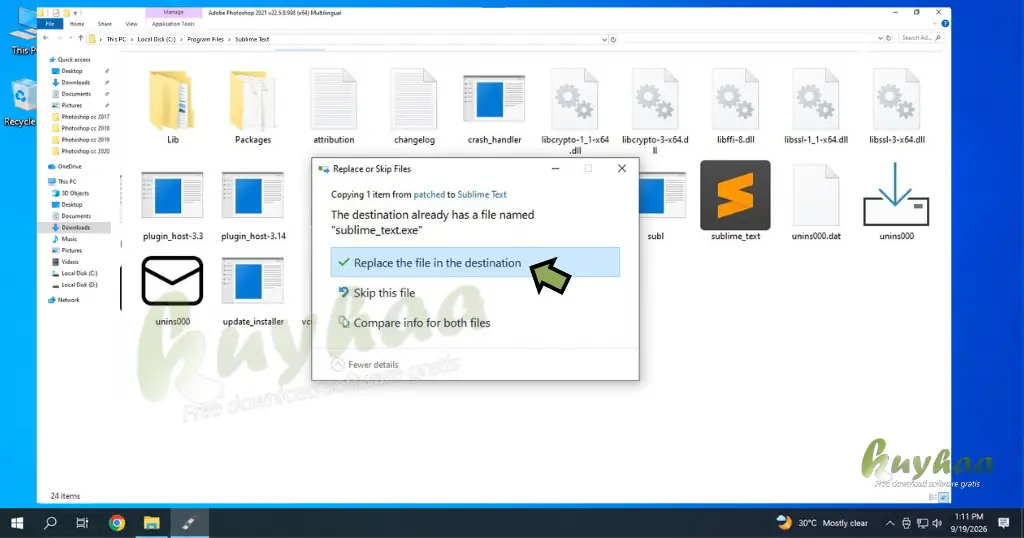Open Task View on taskbar
This screenshot has width=1024, height=538.
click(82, 523)
